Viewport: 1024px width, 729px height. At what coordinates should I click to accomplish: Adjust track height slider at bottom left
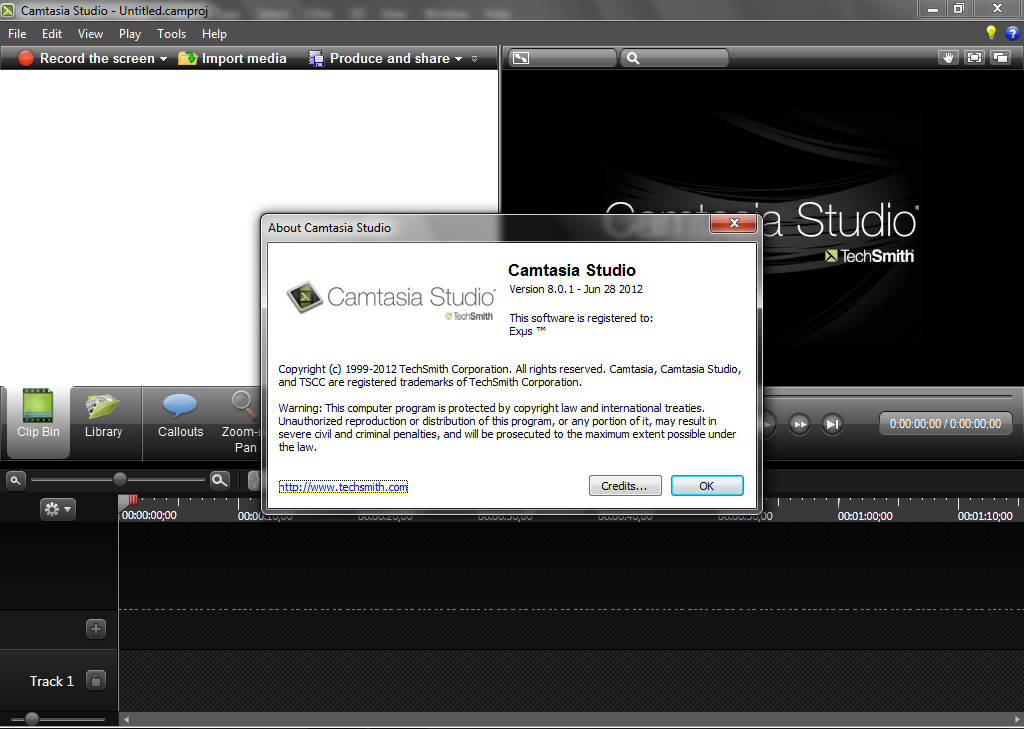tap(31, 719)
